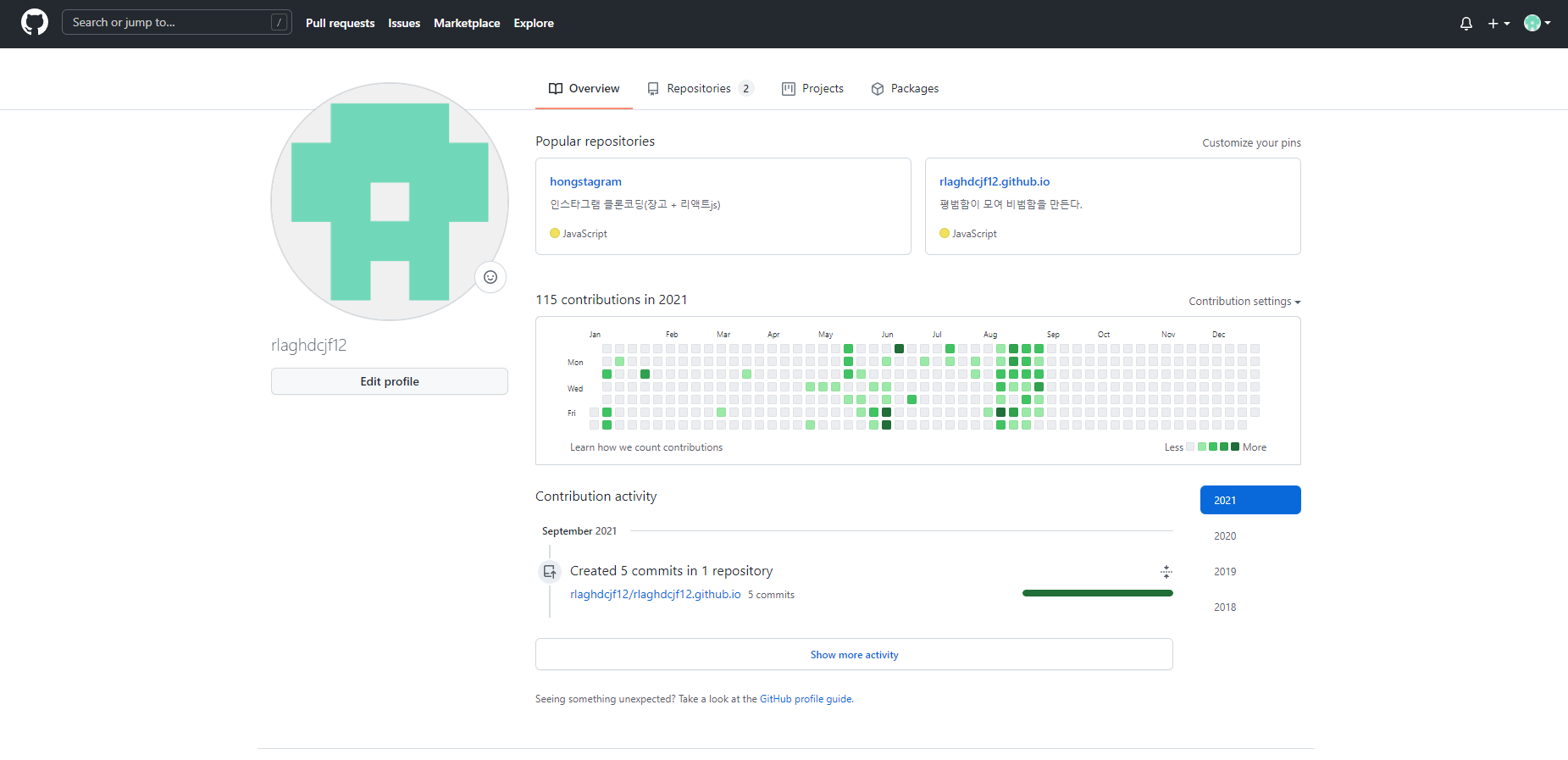Click the 5 commits text
This screenshot has height=760, width=1568.
click(771, 595)
